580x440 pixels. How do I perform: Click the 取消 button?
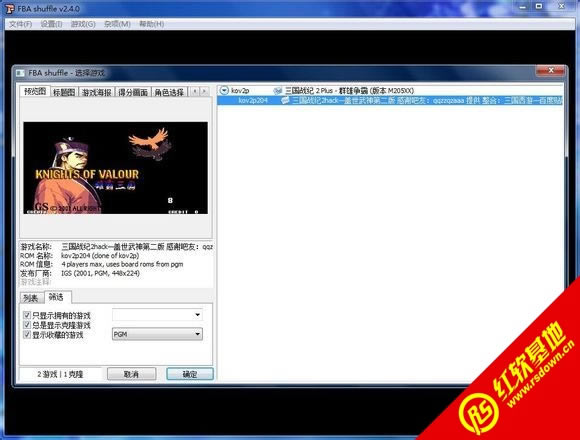point(131,374)
